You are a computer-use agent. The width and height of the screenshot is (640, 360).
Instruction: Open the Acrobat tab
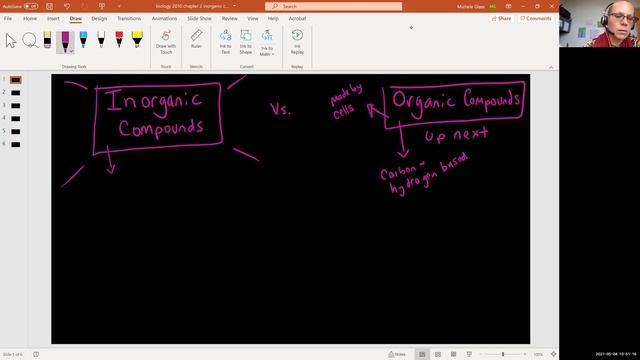(297, 19)
